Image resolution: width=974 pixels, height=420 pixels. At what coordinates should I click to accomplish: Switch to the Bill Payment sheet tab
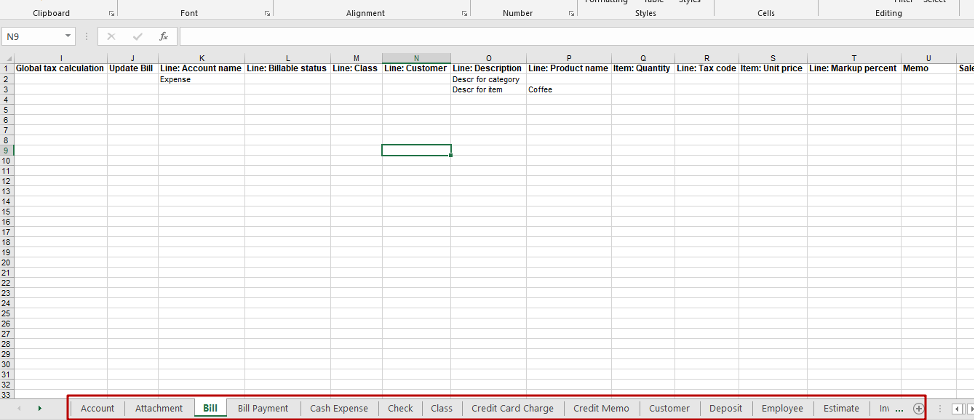tap(263, 408)
